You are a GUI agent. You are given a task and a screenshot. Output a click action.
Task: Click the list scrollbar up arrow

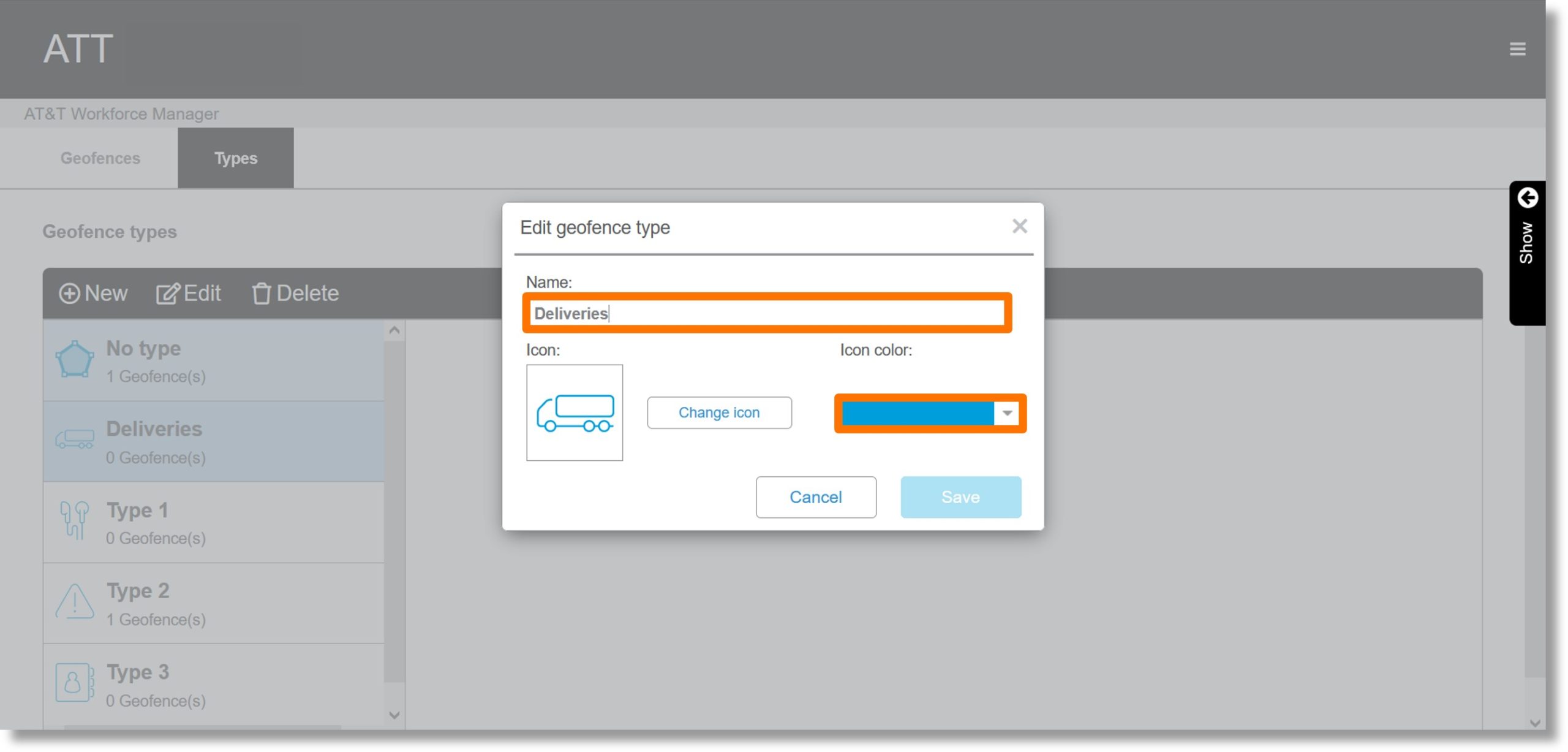point(394,331)
